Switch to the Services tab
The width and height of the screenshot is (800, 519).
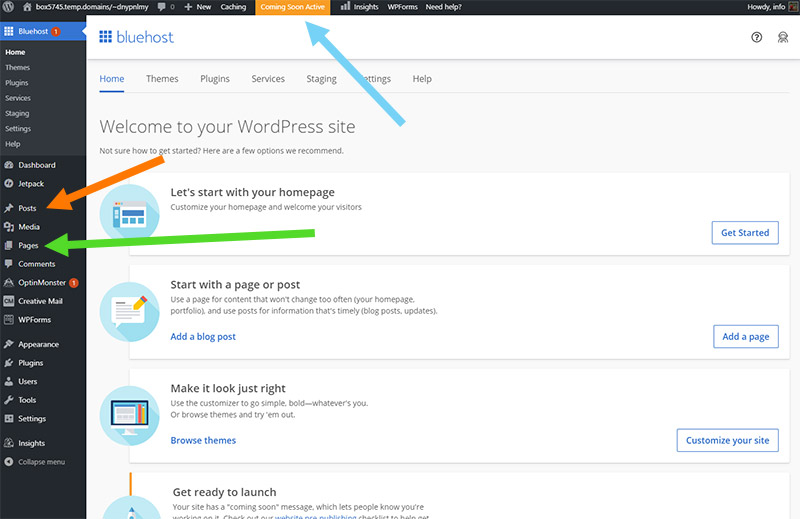tap(268, 79)
